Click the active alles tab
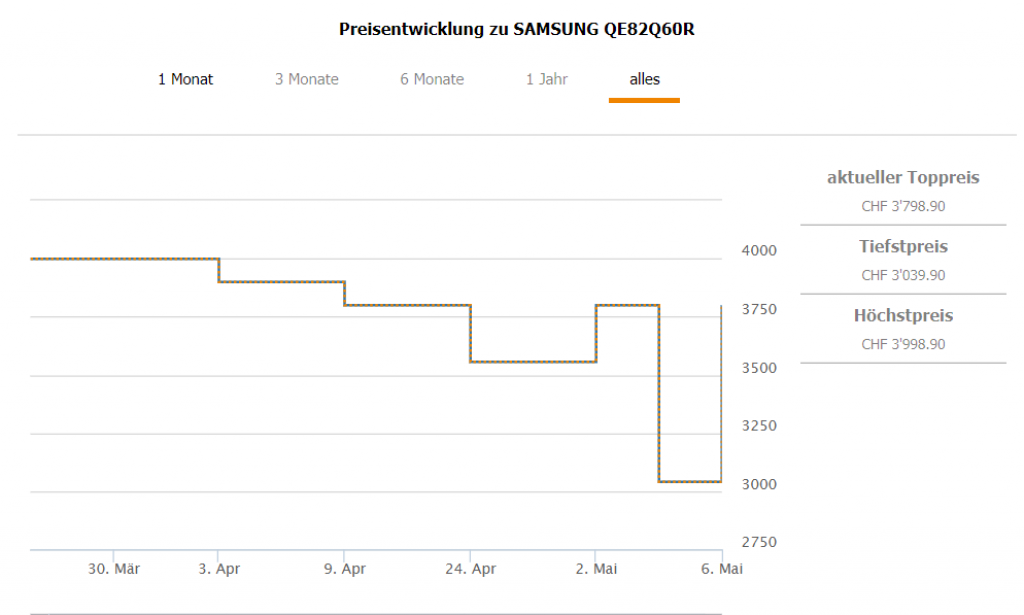 [x=644, y=79]
